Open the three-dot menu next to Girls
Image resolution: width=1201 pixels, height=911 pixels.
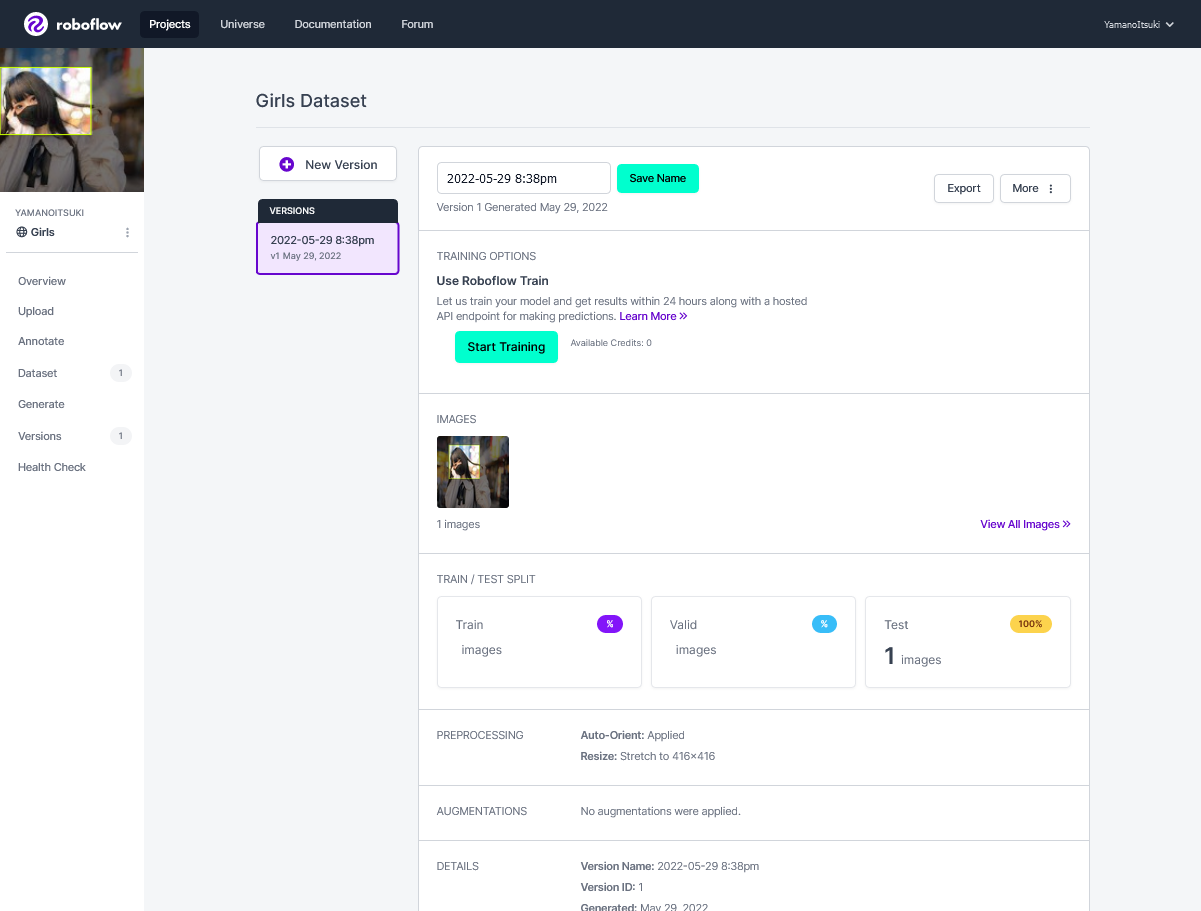pyautogui.click(x=127, y=232)
